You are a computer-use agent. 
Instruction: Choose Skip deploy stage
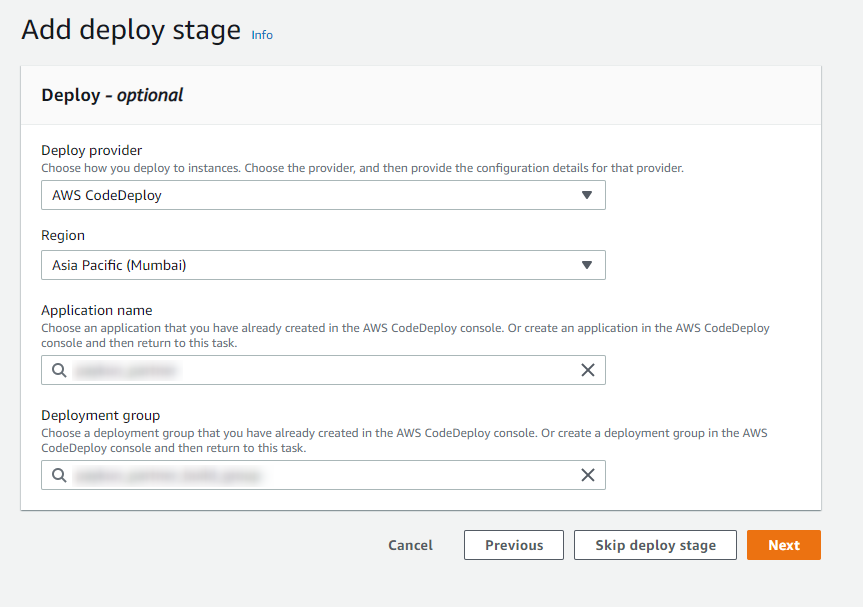tap(655, 545)
